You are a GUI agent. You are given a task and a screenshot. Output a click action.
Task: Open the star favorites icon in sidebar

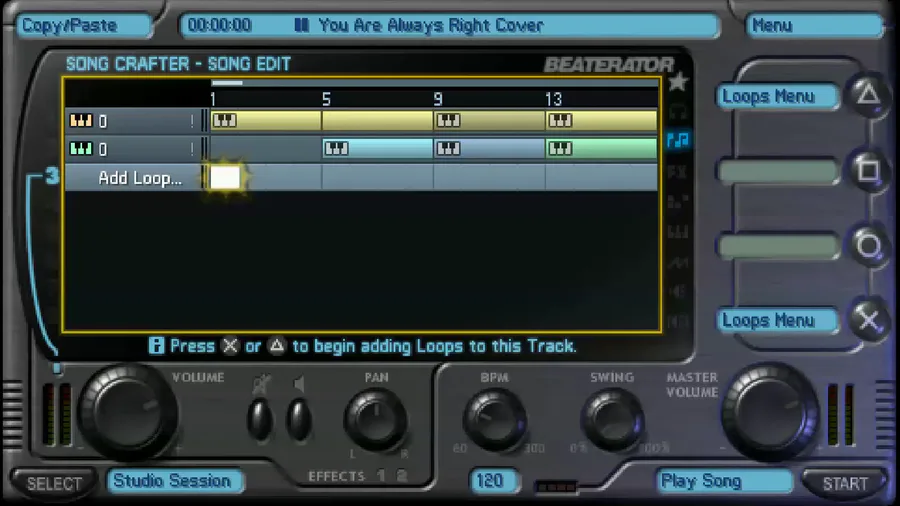pos(678,82)
